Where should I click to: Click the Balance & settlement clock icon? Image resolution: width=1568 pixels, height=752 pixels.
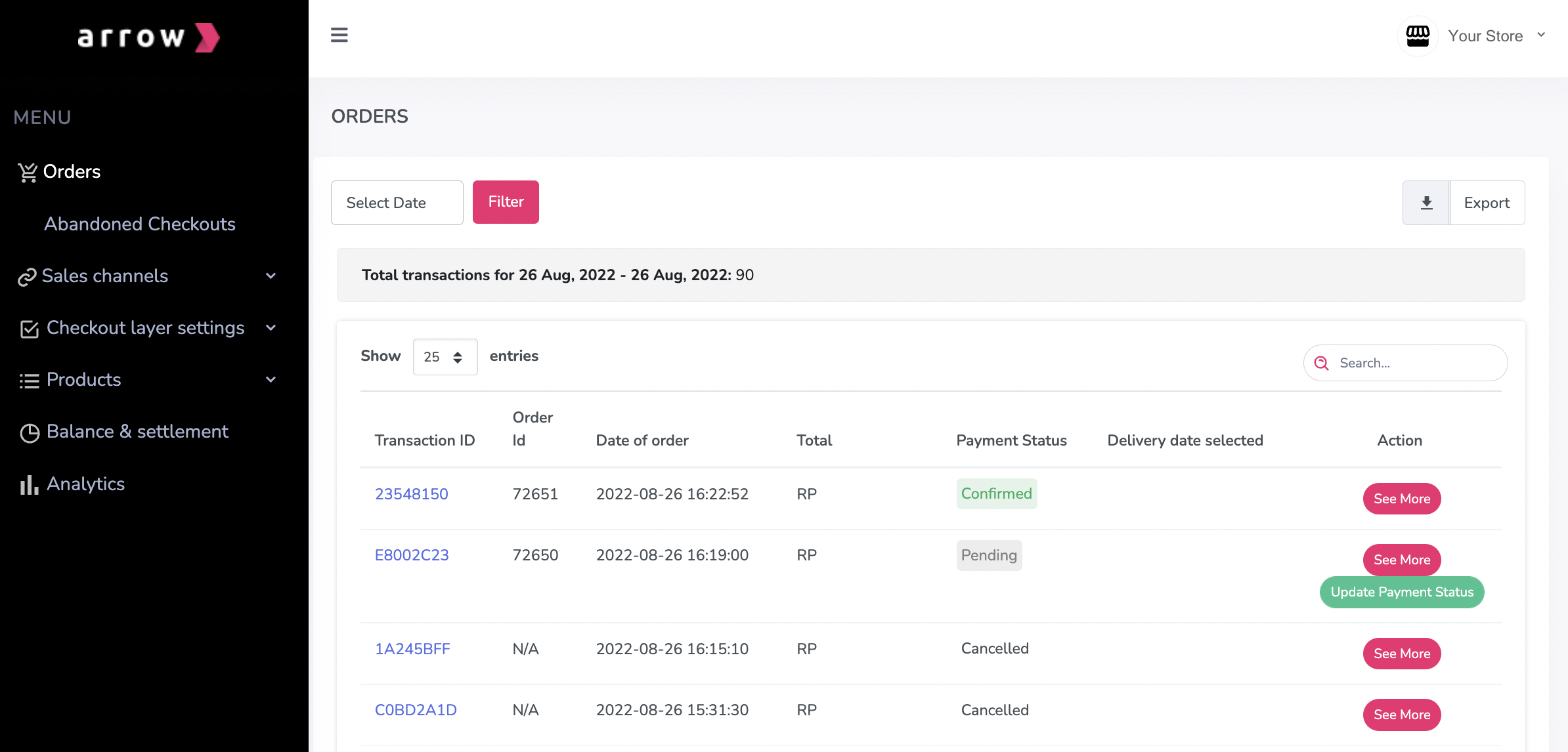(30, 433)
